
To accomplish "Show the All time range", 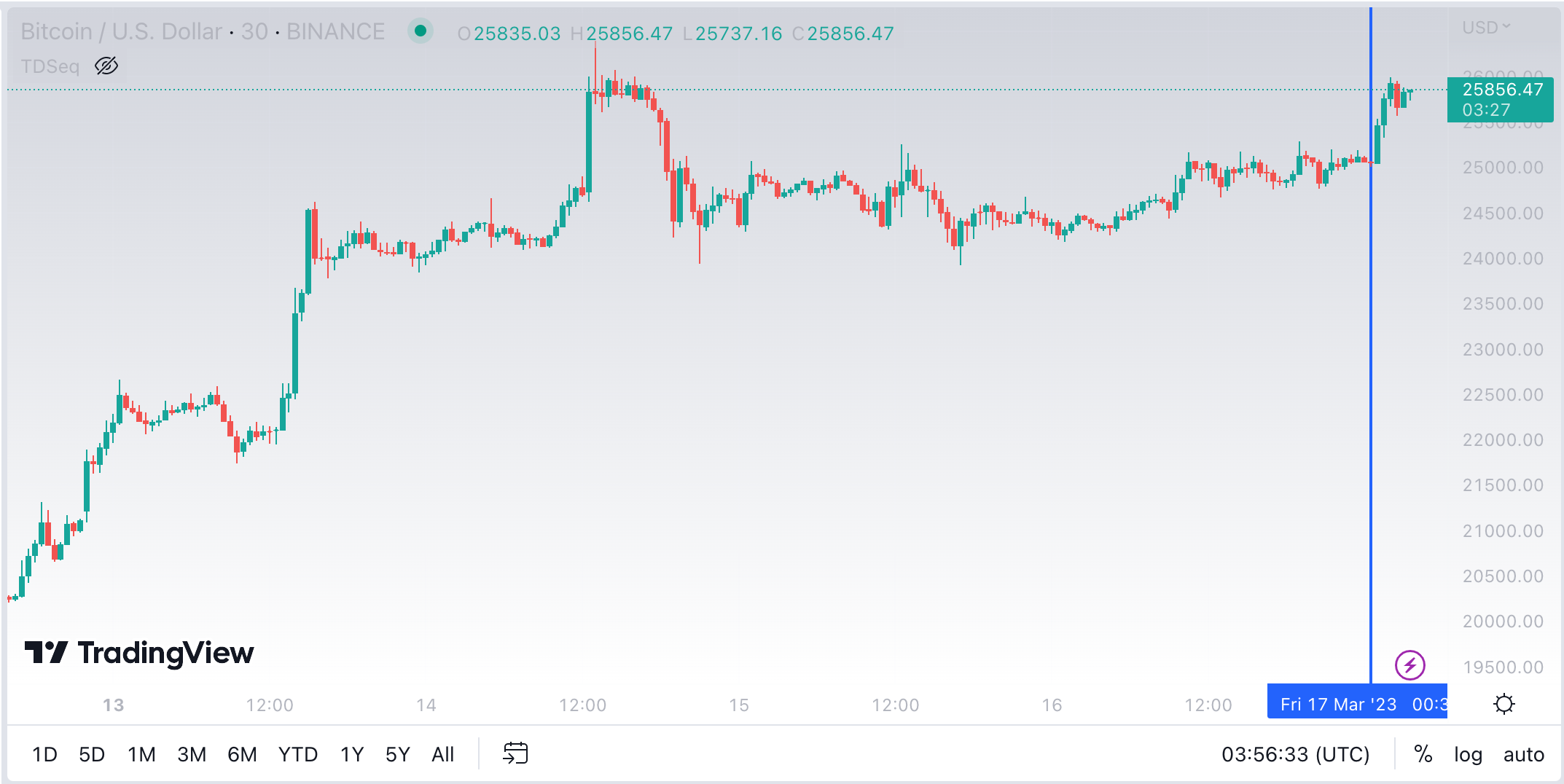I will coord(442,754).
